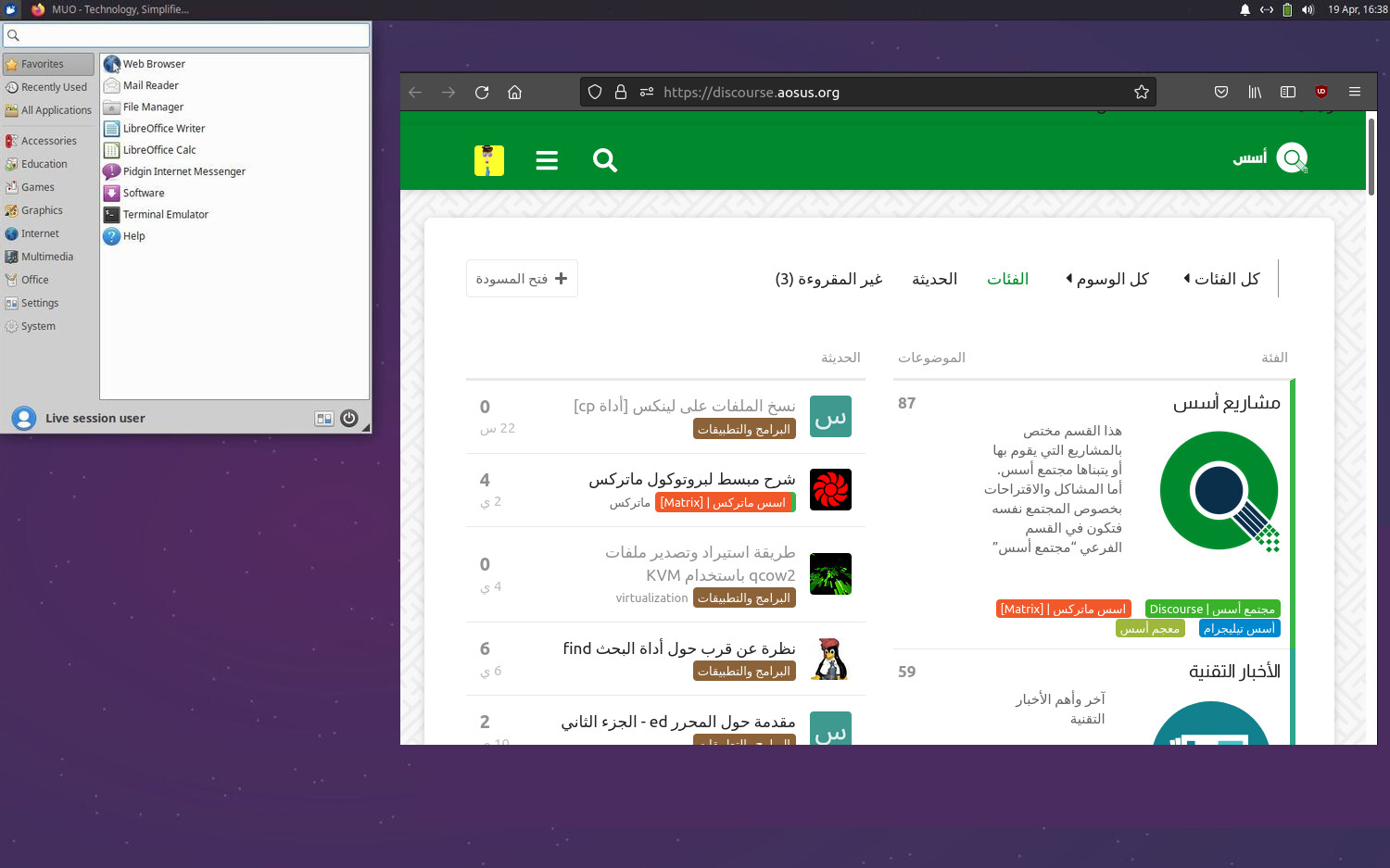Click the browser page vertical scrollbar
Screen dimensions: 1390x868
pyautogui.click(x=1371, y=156)
